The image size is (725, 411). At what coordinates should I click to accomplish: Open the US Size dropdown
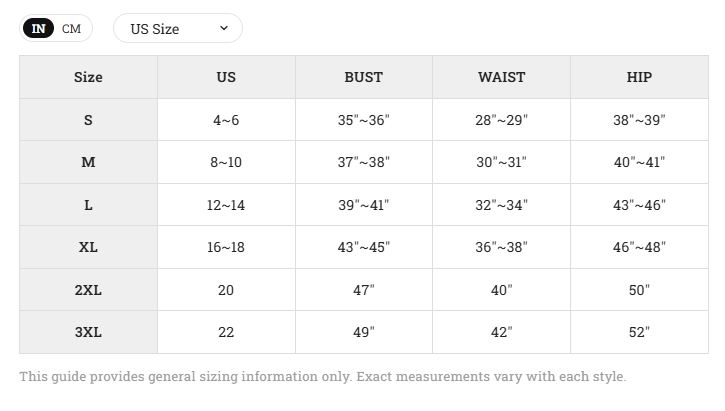178,28
